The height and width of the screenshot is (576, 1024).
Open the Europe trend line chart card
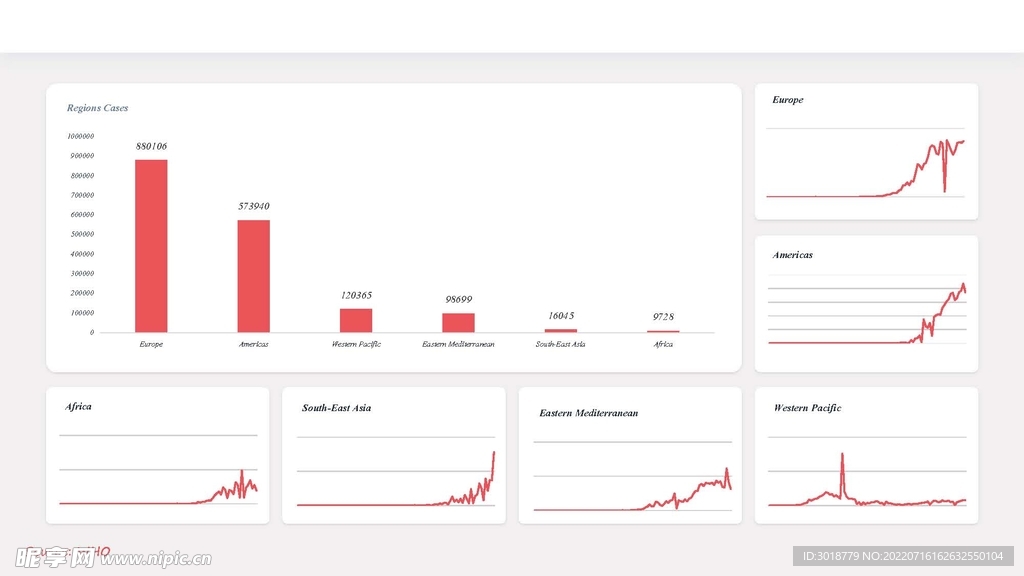pyautogui.click(x=866, y=151)
